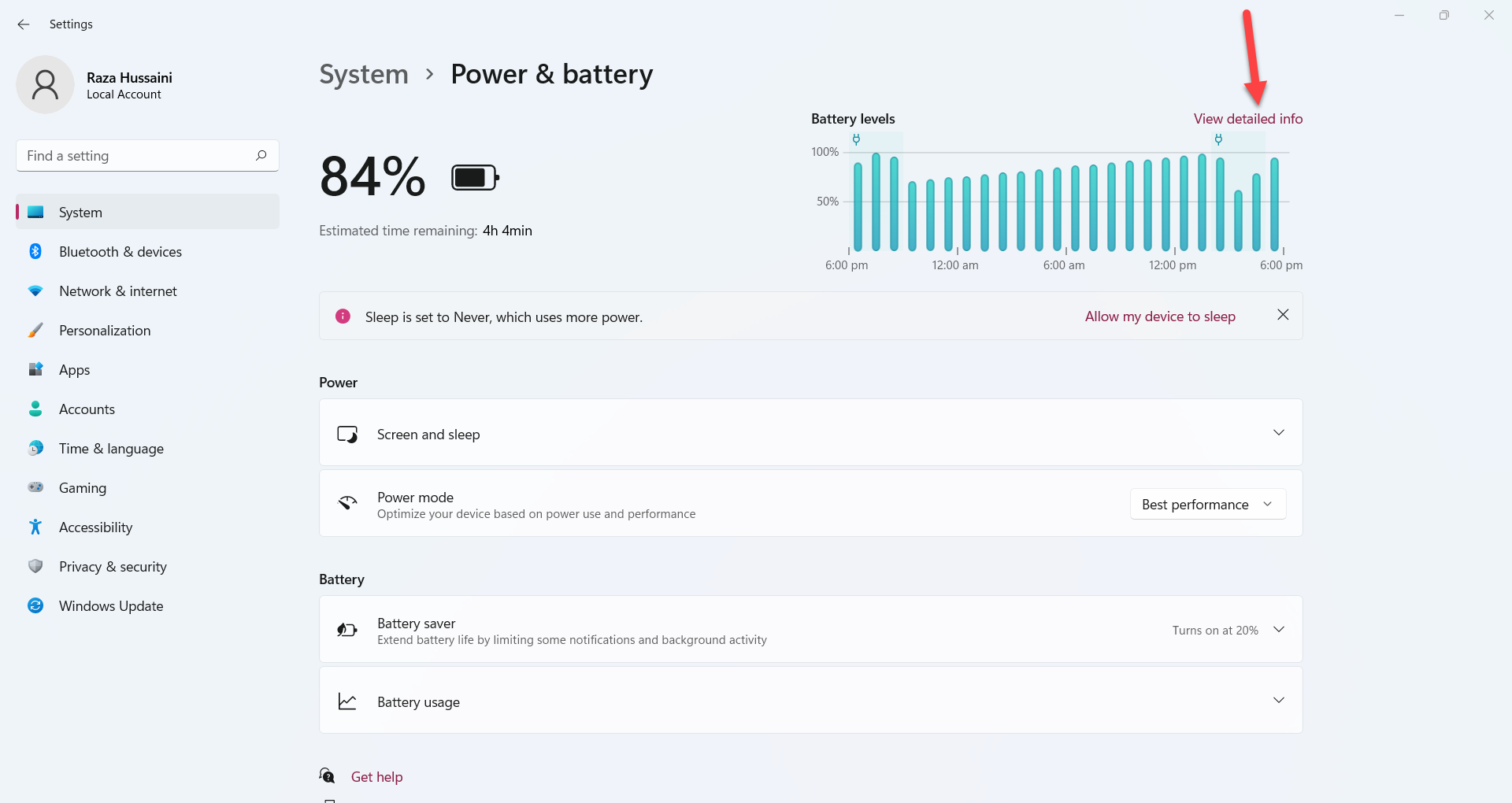Click the Personalization paintbrush icon
Viewport: 1512px width, 803px height.
(35, 331)
